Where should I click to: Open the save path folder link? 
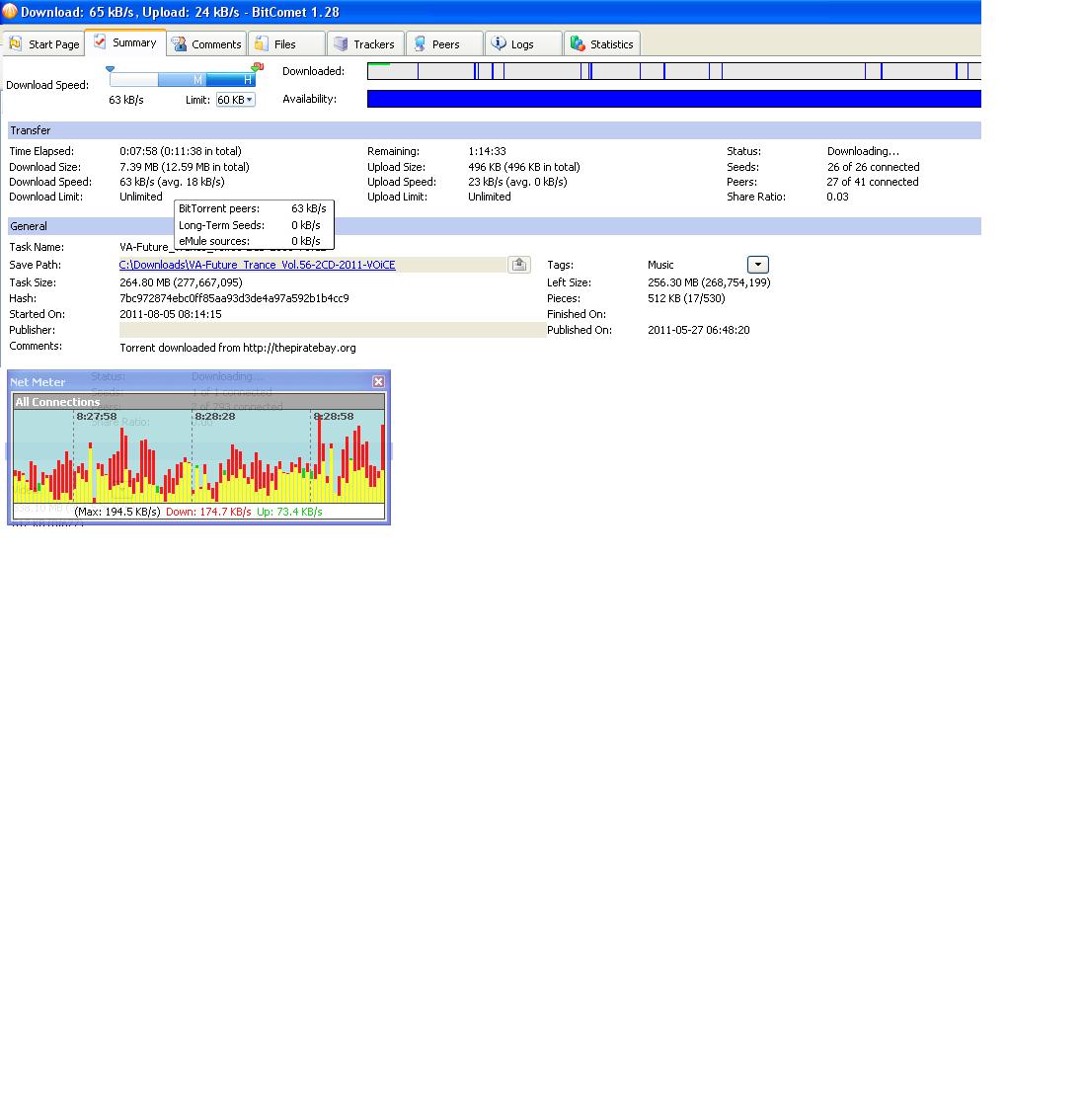(257, 265)
